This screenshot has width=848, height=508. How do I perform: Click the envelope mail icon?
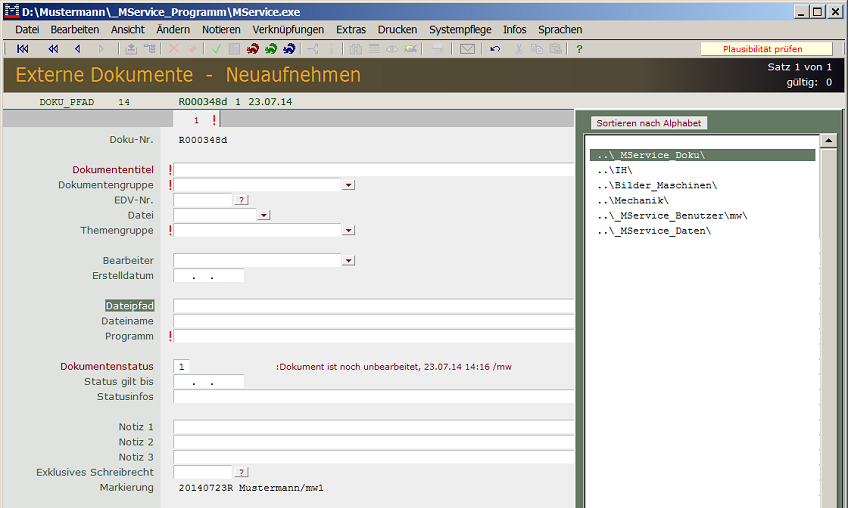click(x=467, y=49)
